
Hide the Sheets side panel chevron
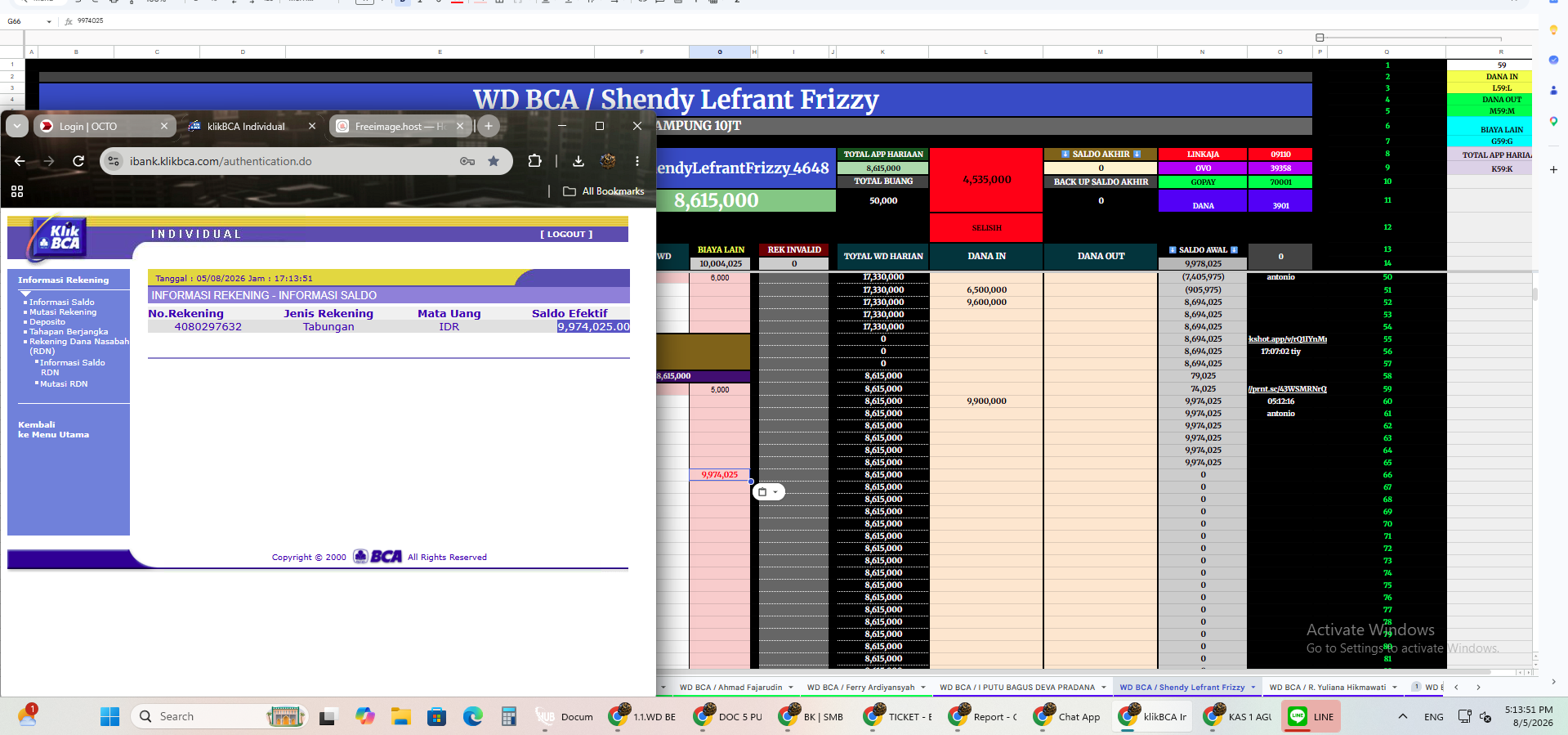1553,682
